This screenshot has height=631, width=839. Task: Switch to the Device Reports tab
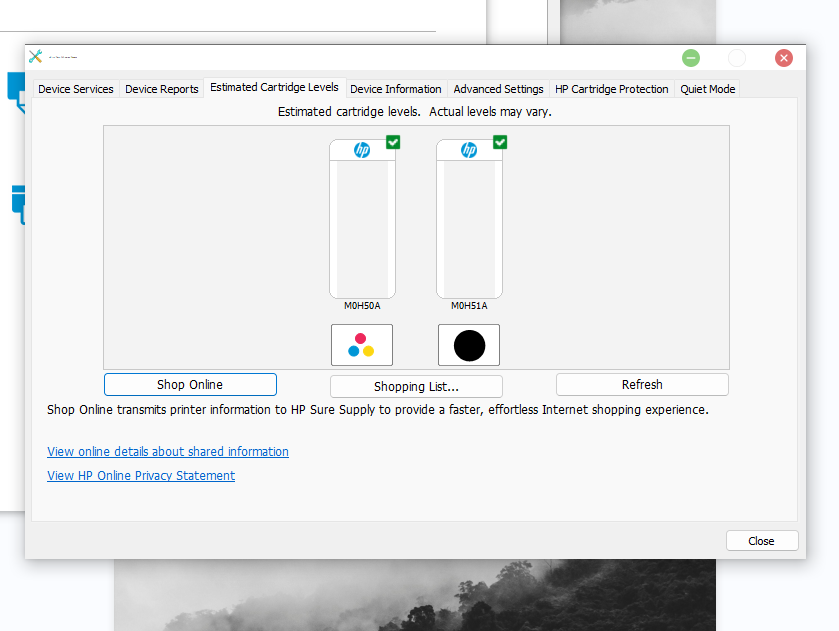[x=162, y=89]
